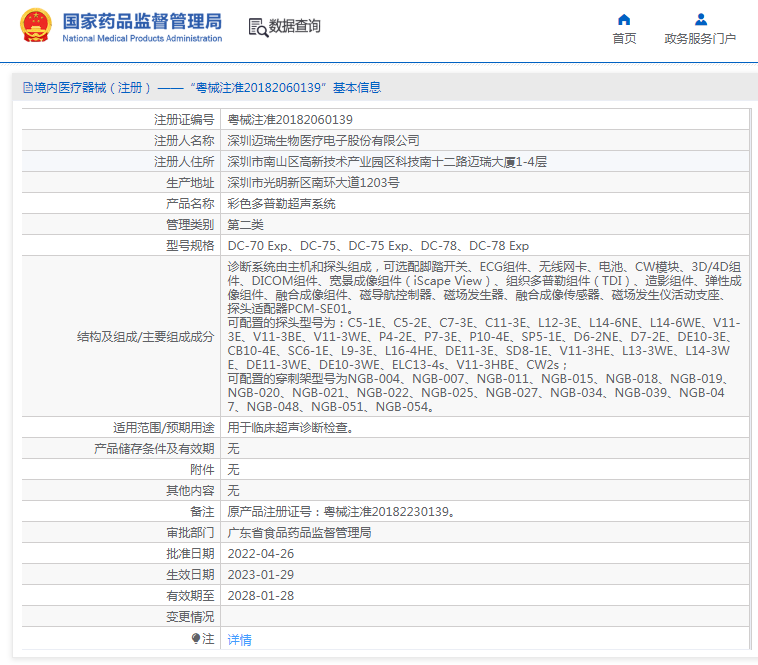758x665 pixels.
Task: Open the 数据查询 search icon
Action: [x=258, y=28]
